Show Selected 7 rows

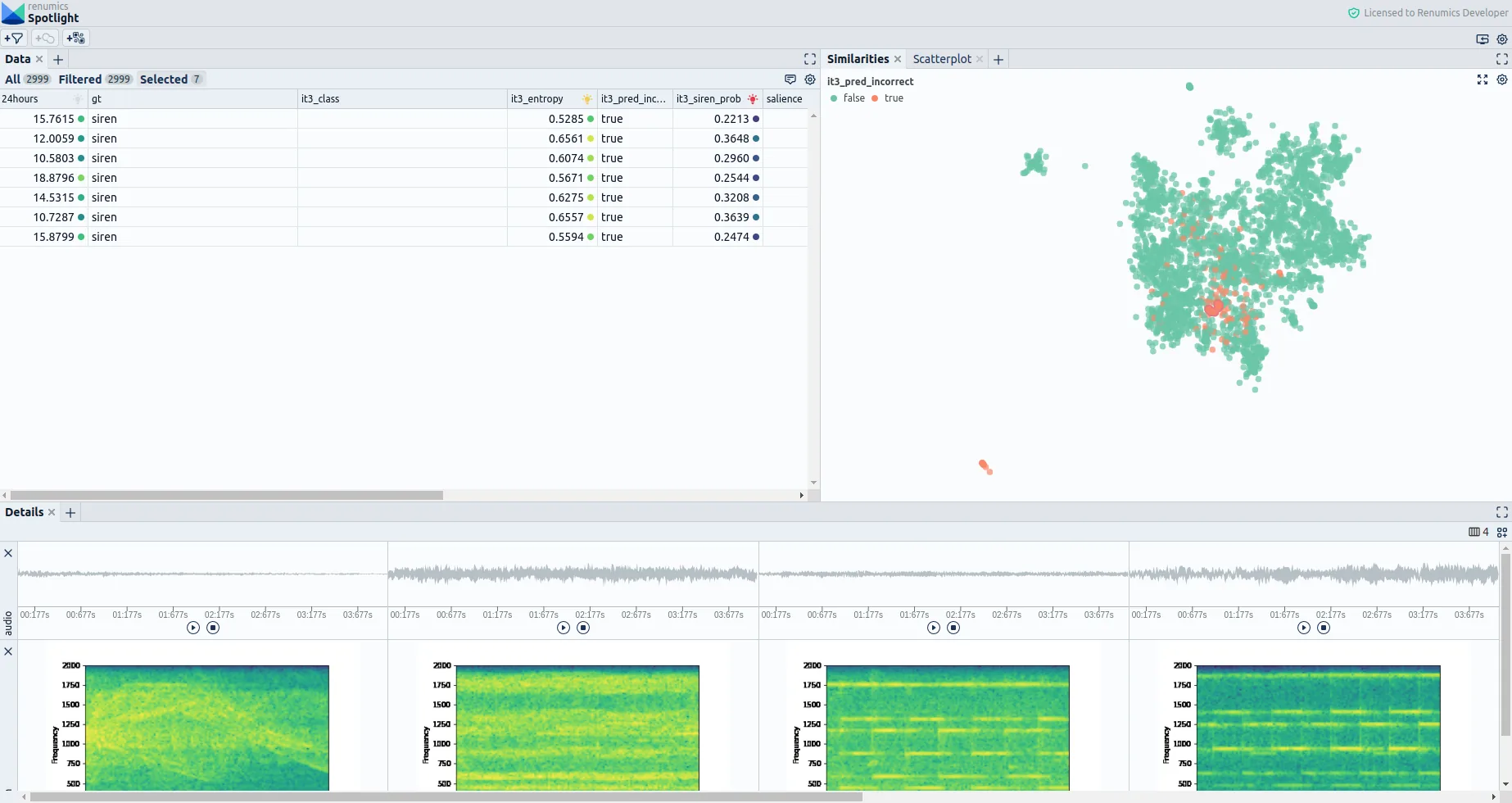pyautogui.click(x=171, y=79)
